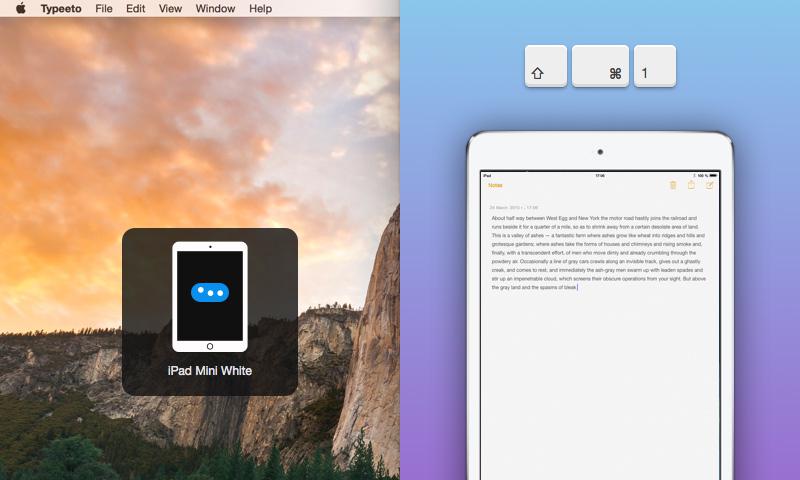Screen dimensions: 800x480
Task: Click the Shift key graphic
Action: tap(546, 66)
